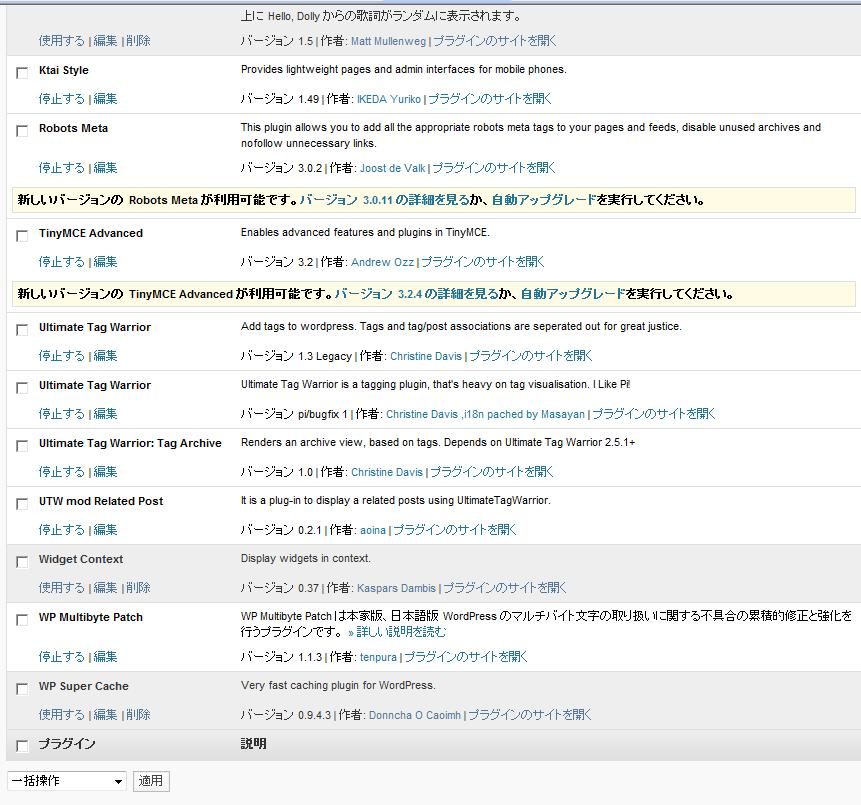Check the Widget Context checkbox
The height and width of the screenshot is (805, 861).
click(x=22, y=561)
